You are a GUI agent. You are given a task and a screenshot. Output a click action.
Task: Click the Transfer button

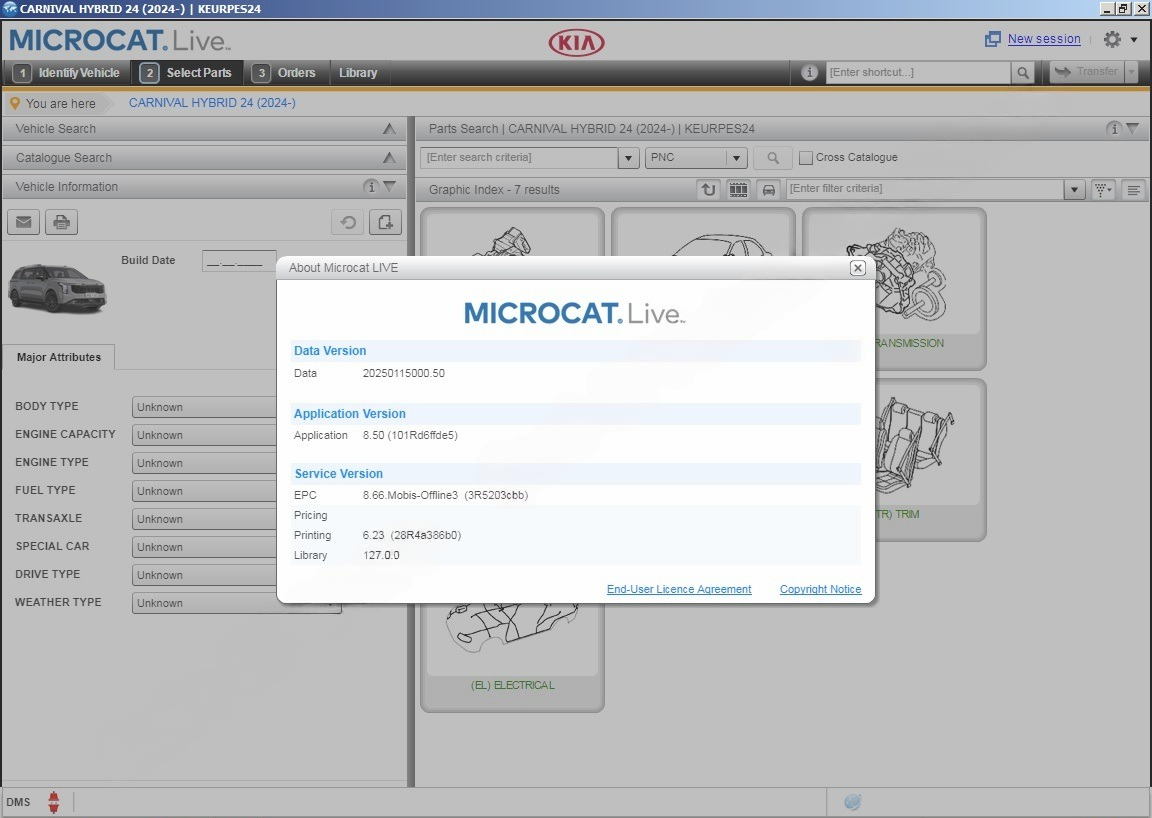coord(1086,72)
